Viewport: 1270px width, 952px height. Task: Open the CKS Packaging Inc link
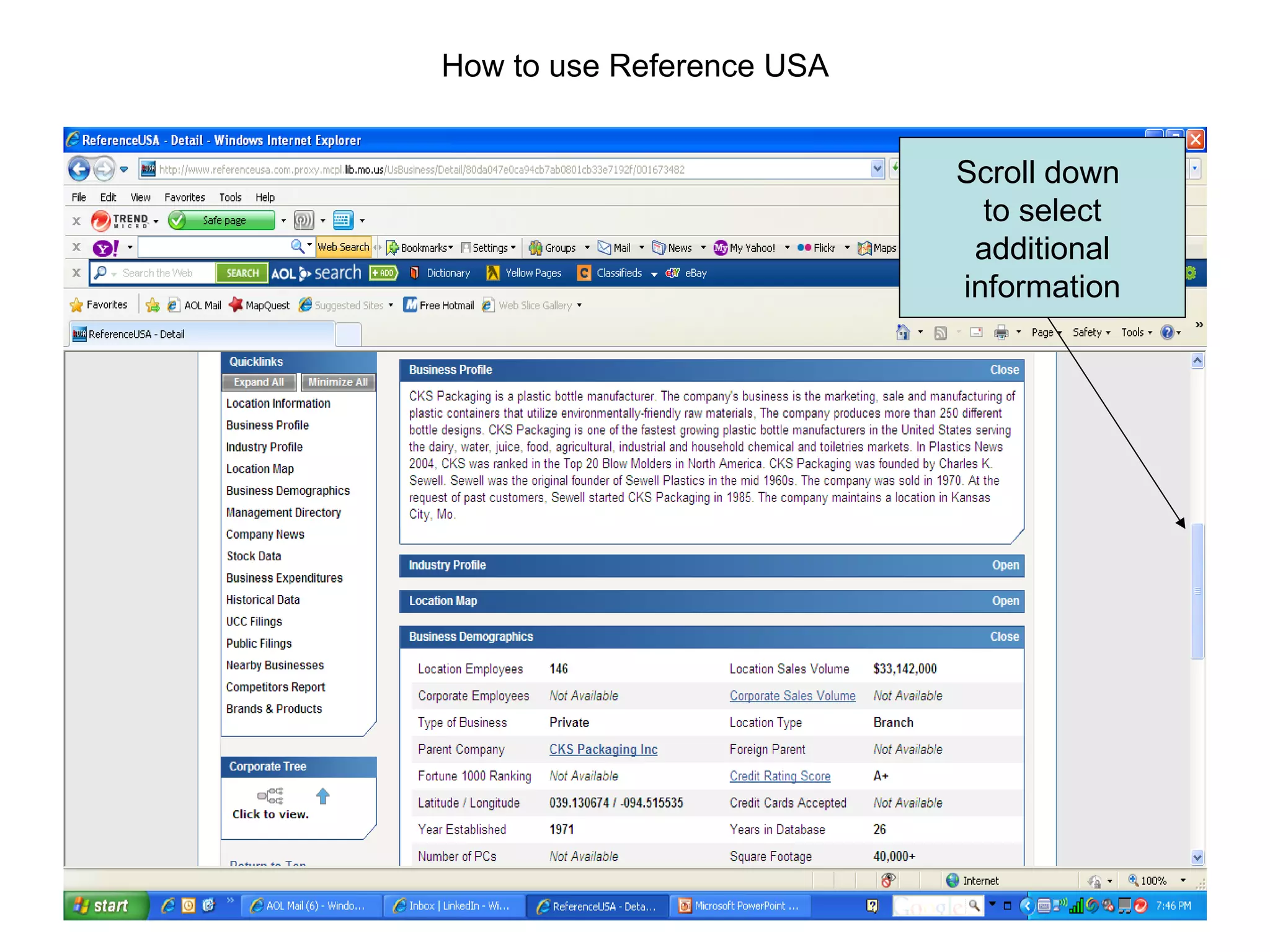tap(603, 749)
